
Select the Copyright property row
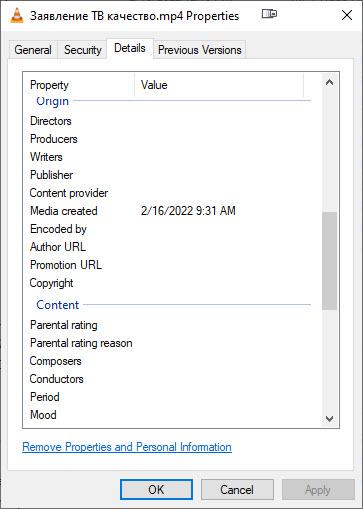coord(170,283)
